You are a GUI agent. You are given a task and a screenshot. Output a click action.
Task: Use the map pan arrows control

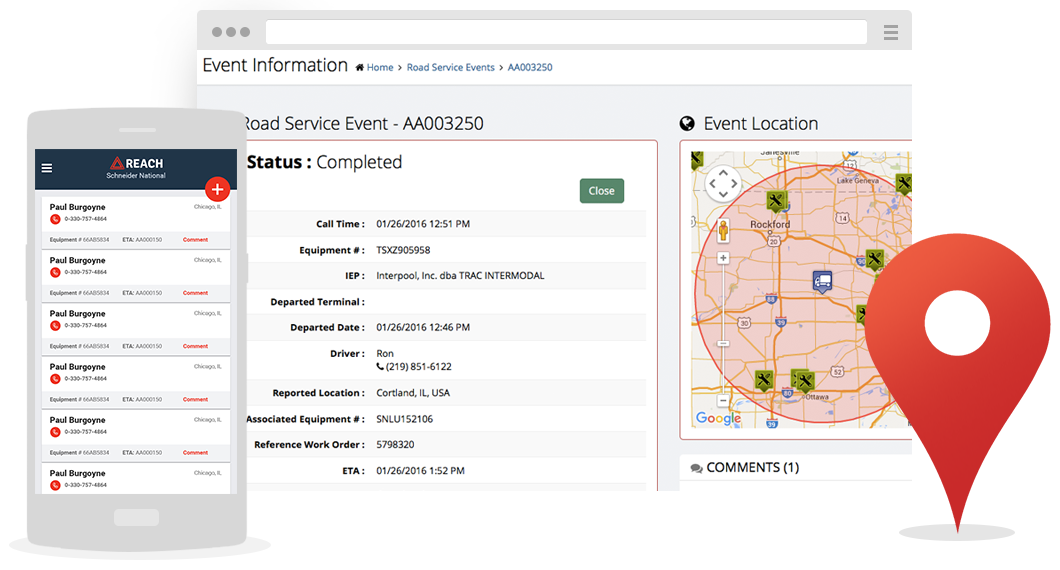(723, 183)
